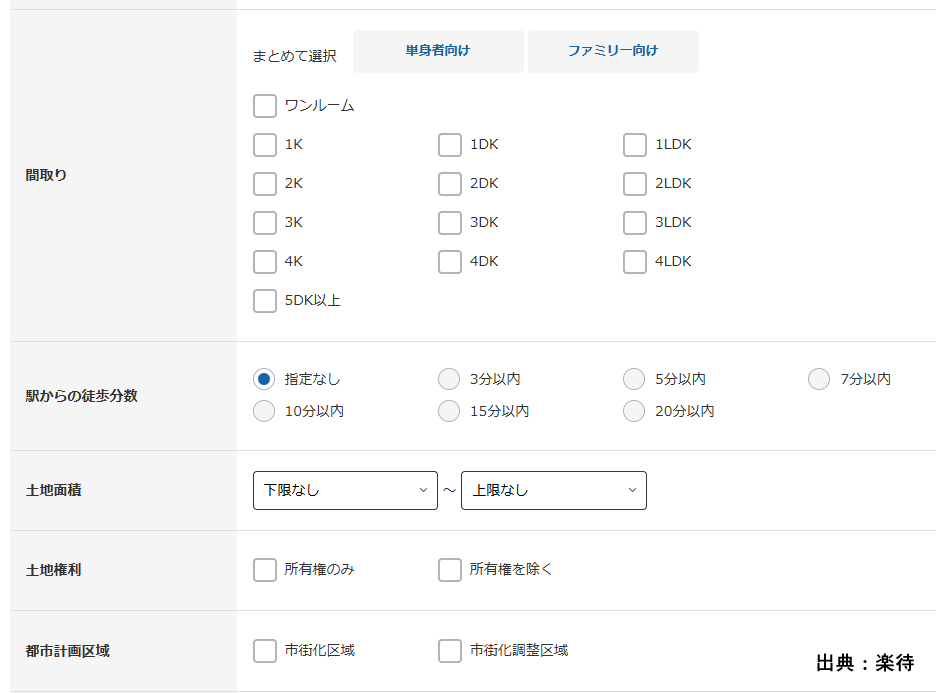This screenshot has width=936, height=693.
Task: Toggle the 4DK checkbox
Action: pos(450,262)
